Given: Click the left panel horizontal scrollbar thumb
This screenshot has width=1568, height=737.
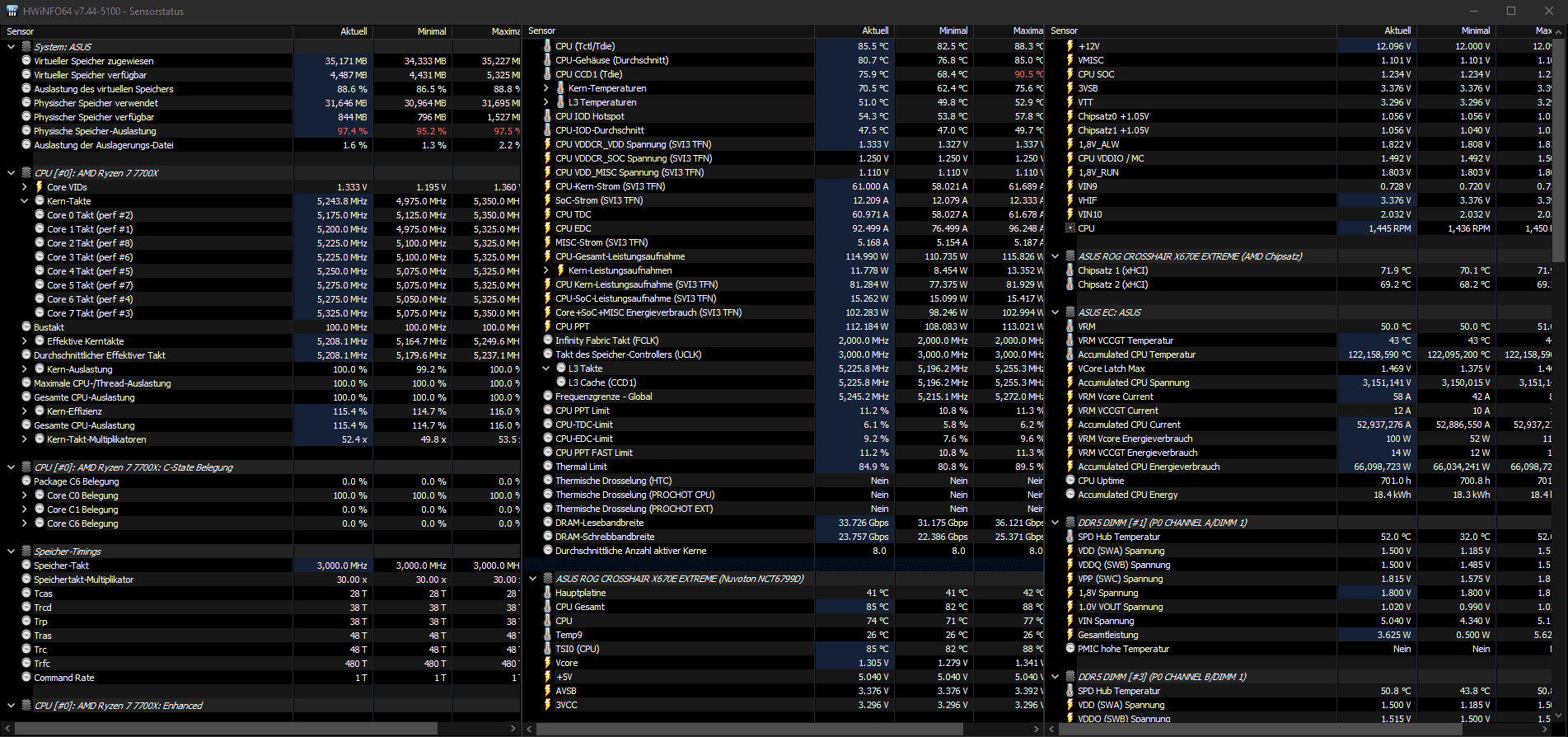Looking at the screenshot, I should [227, 729].
